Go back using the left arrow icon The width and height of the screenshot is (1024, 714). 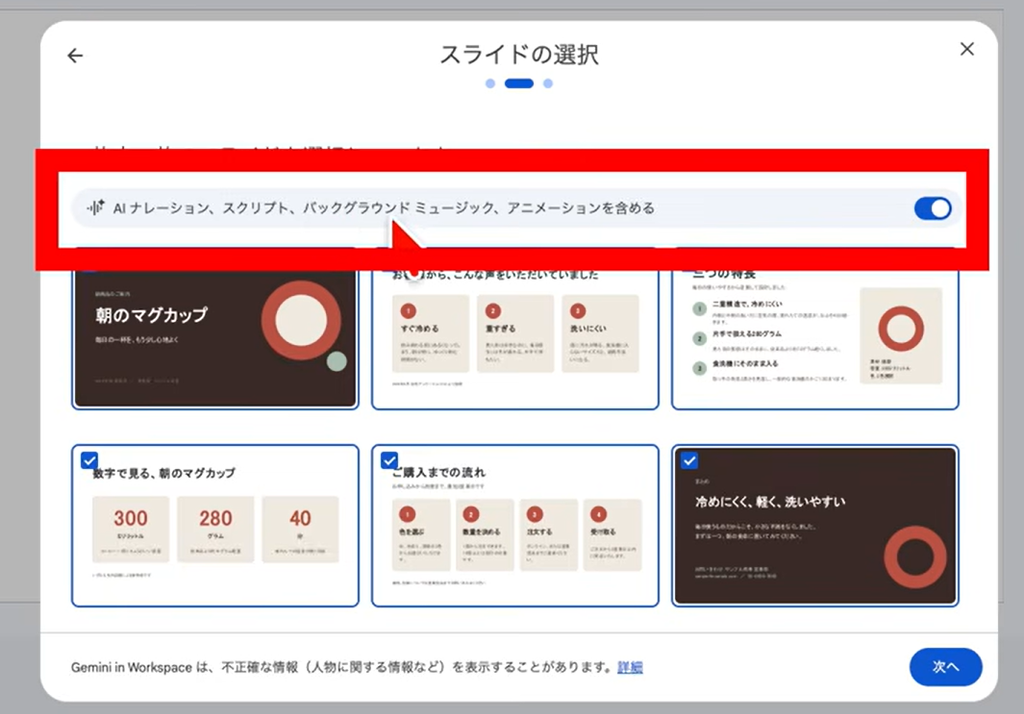75,56
